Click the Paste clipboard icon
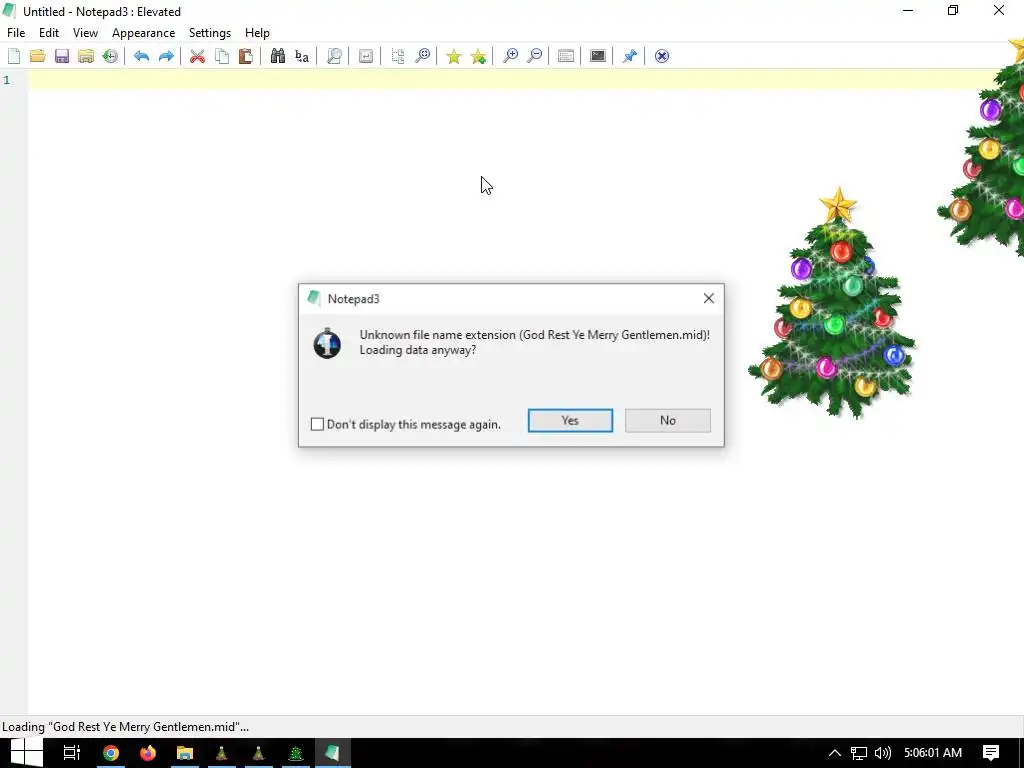This screenshot has width=1024, height=768. click(x=246, y=56)
